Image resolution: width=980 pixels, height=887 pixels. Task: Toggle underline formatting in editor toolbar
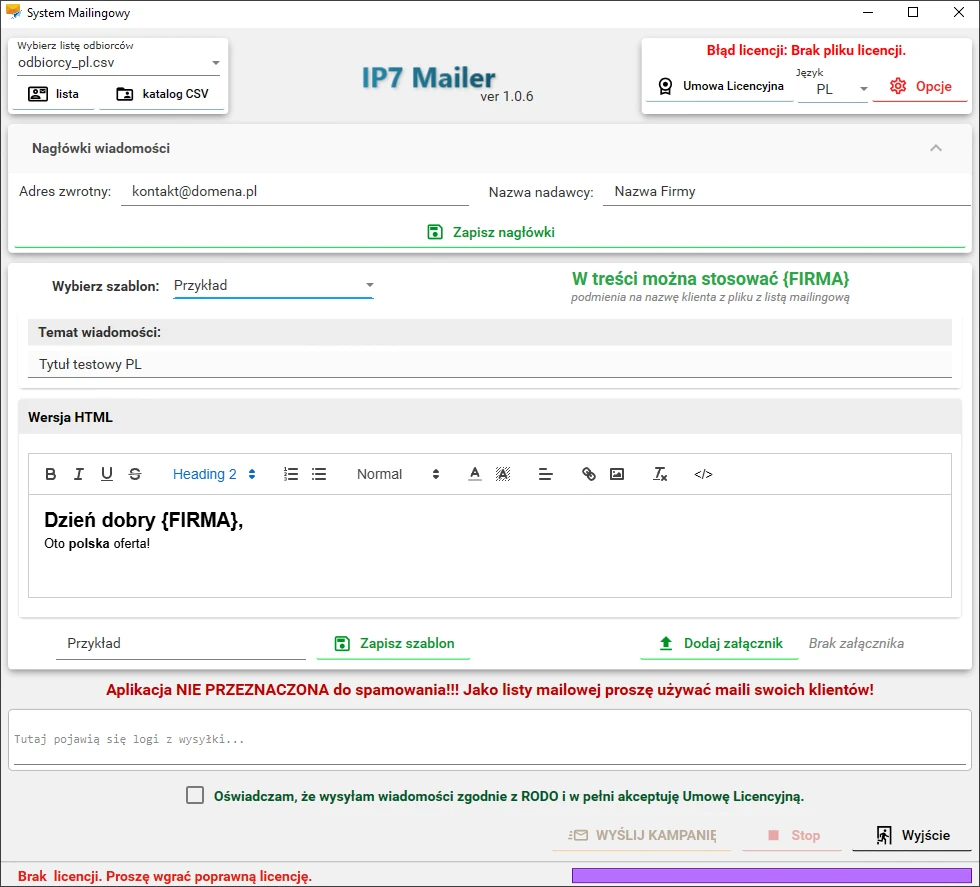[x=107, y=474]
